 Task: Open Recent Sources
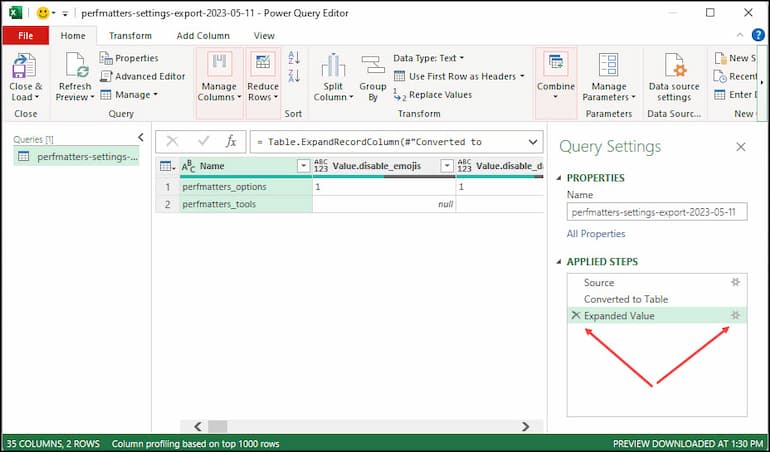pyautogui.click(x=735, y=76)
